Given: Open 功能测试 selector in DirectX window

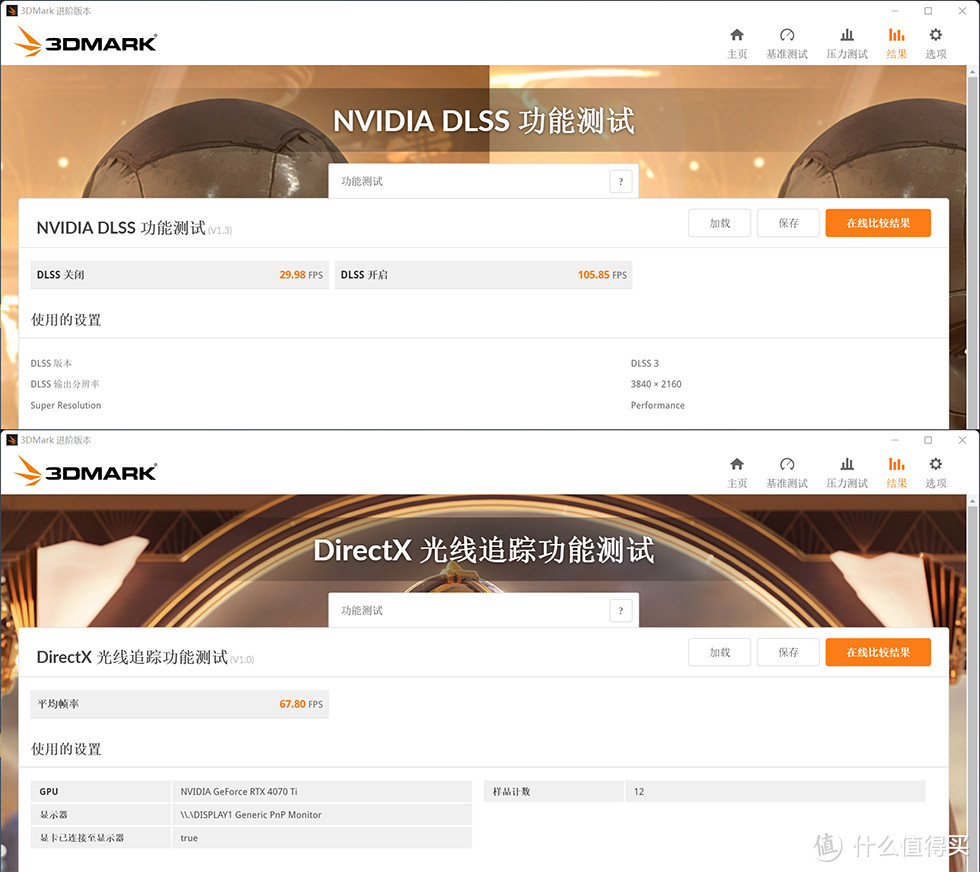Looking at the screenshot, I should [x=483, y=611].
